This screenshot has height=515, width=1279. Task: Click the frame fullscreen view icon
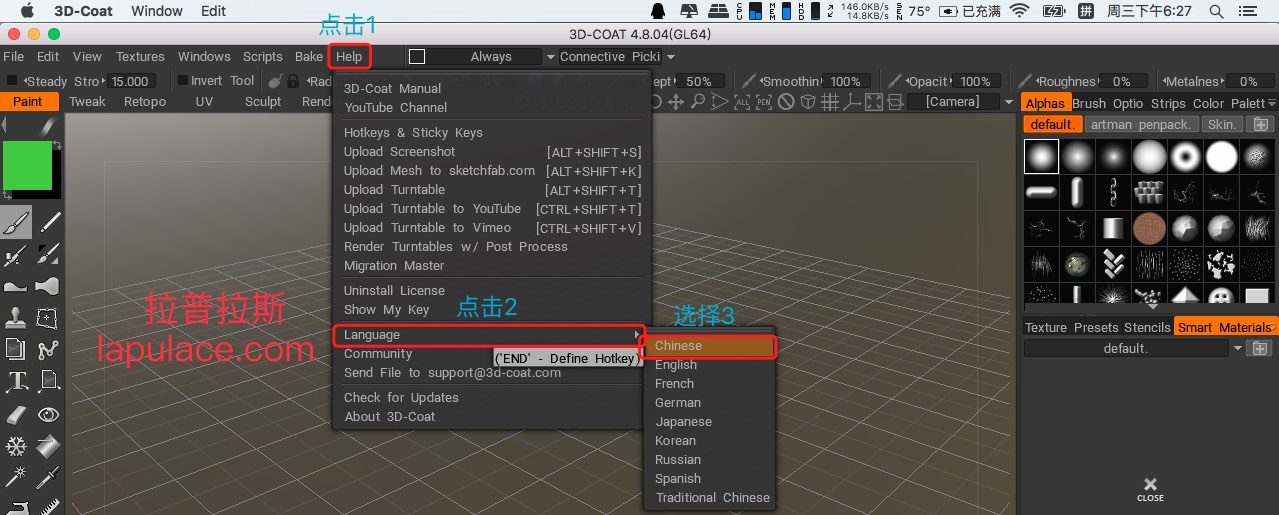[x=874, y=101]
